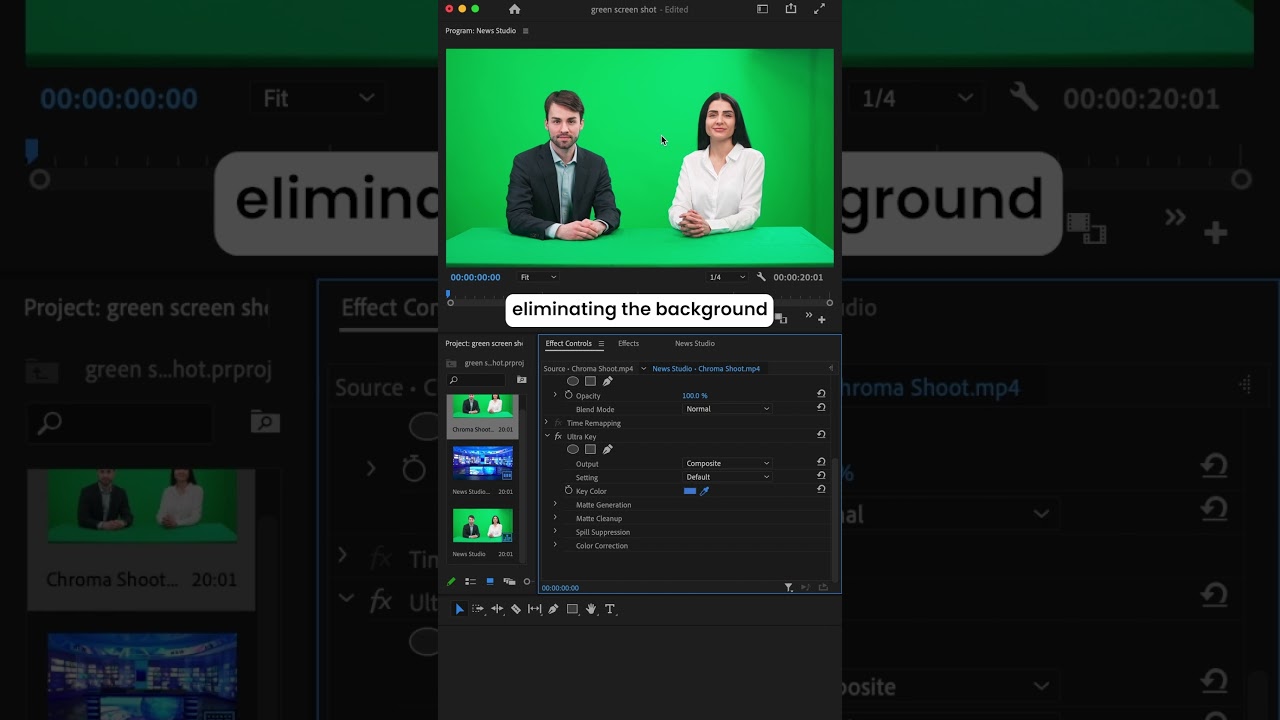Switch to the Effects tab

[628, 343]
